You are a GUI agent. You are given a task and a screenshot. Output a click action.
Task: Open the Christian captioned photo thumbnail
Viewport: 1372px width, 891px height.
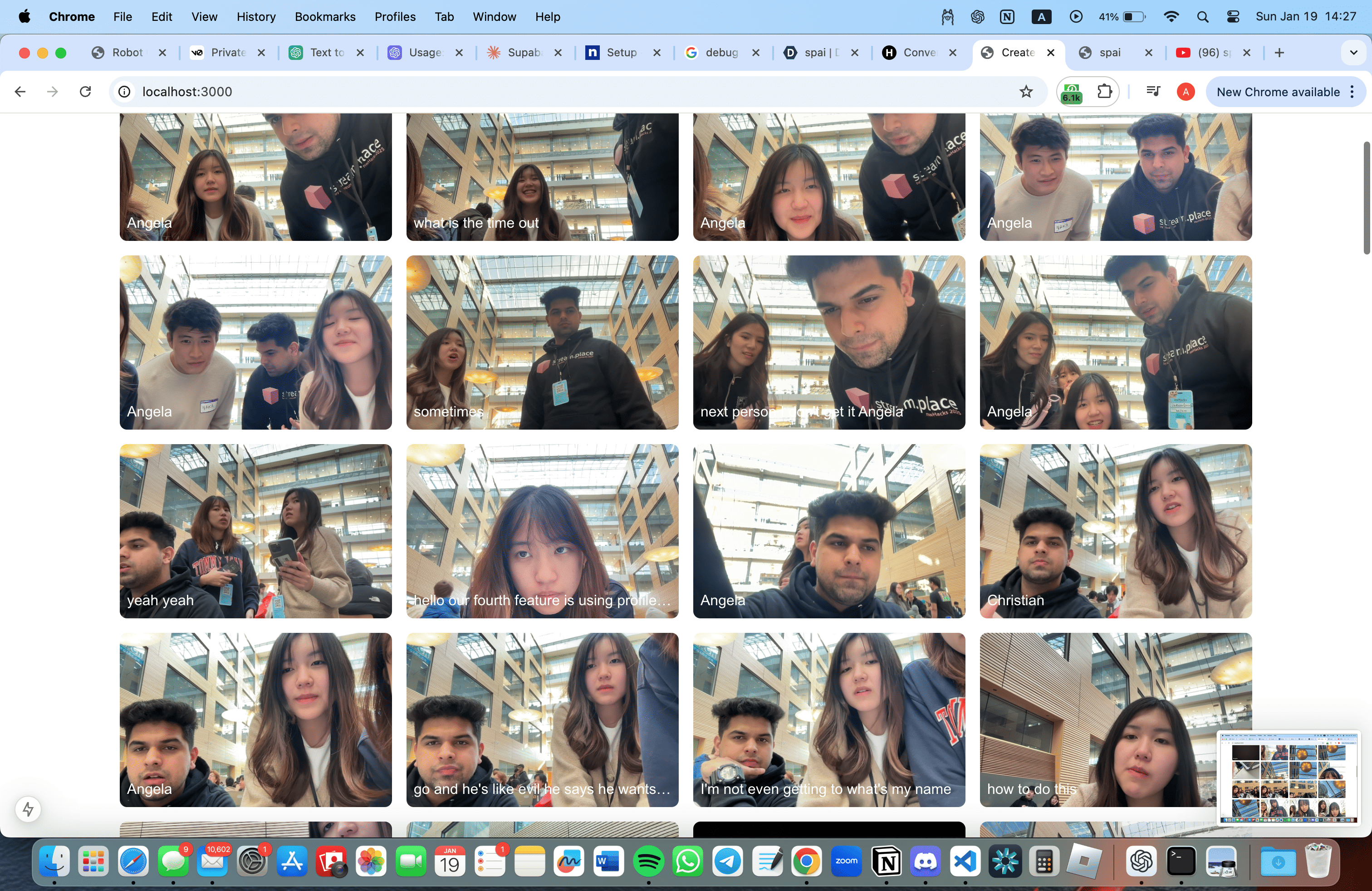(1116, 530)
